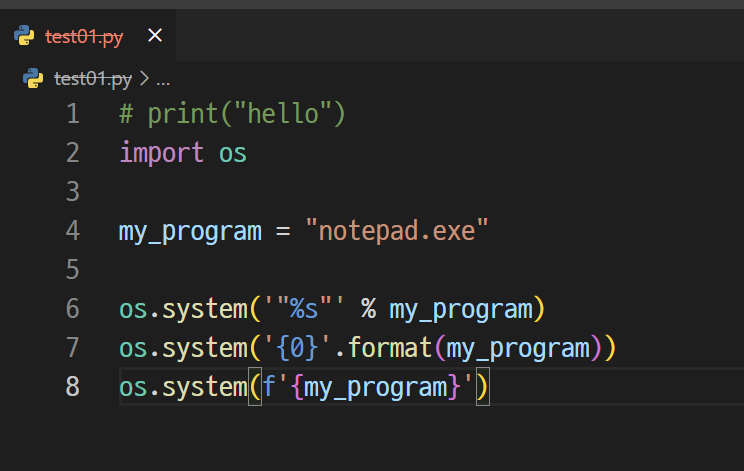
Task: Click the '{0}' string on line 7
Action: pyautogui.click(x=297, y=348)
